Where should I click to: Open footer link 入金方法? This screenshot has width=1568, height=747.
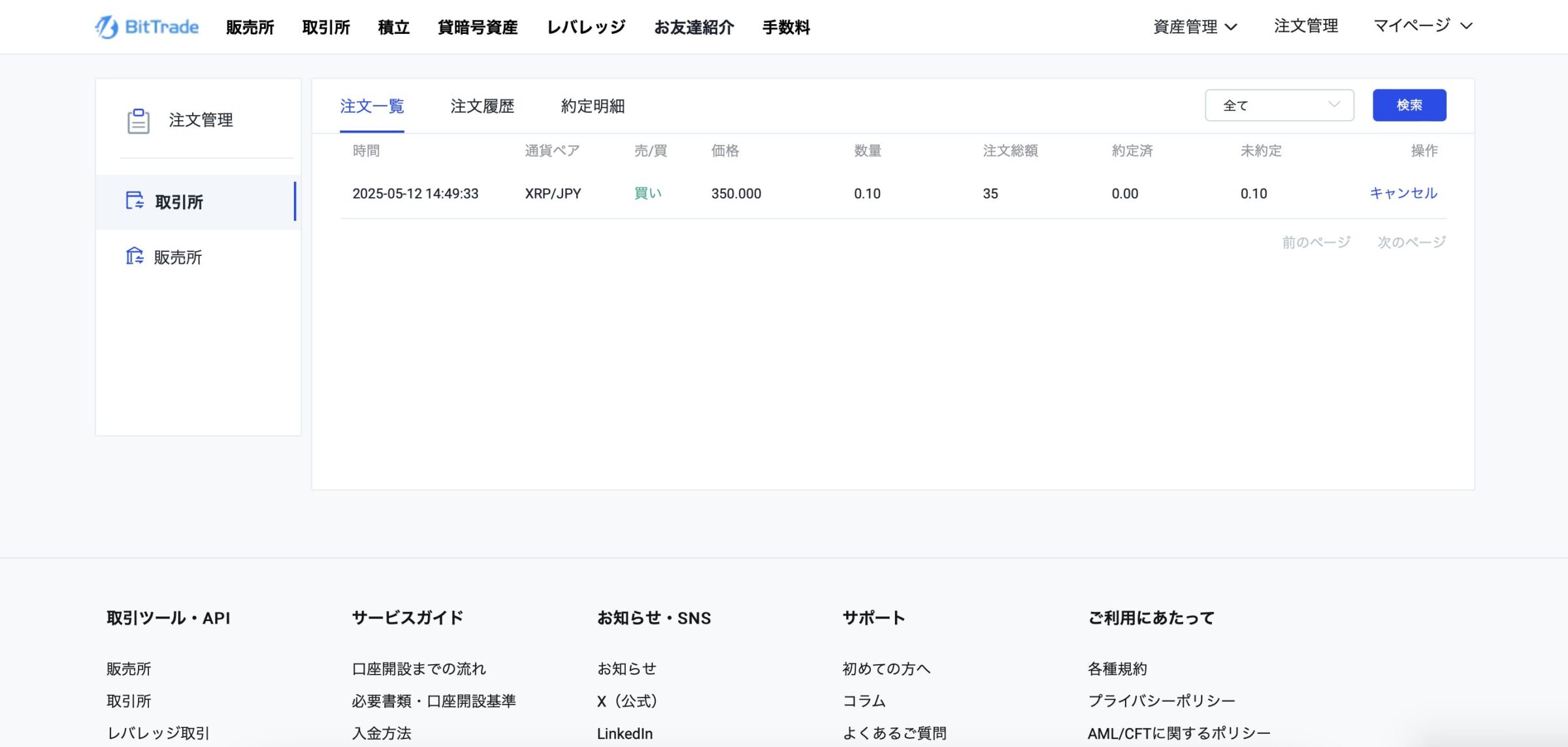click(382, 733)
